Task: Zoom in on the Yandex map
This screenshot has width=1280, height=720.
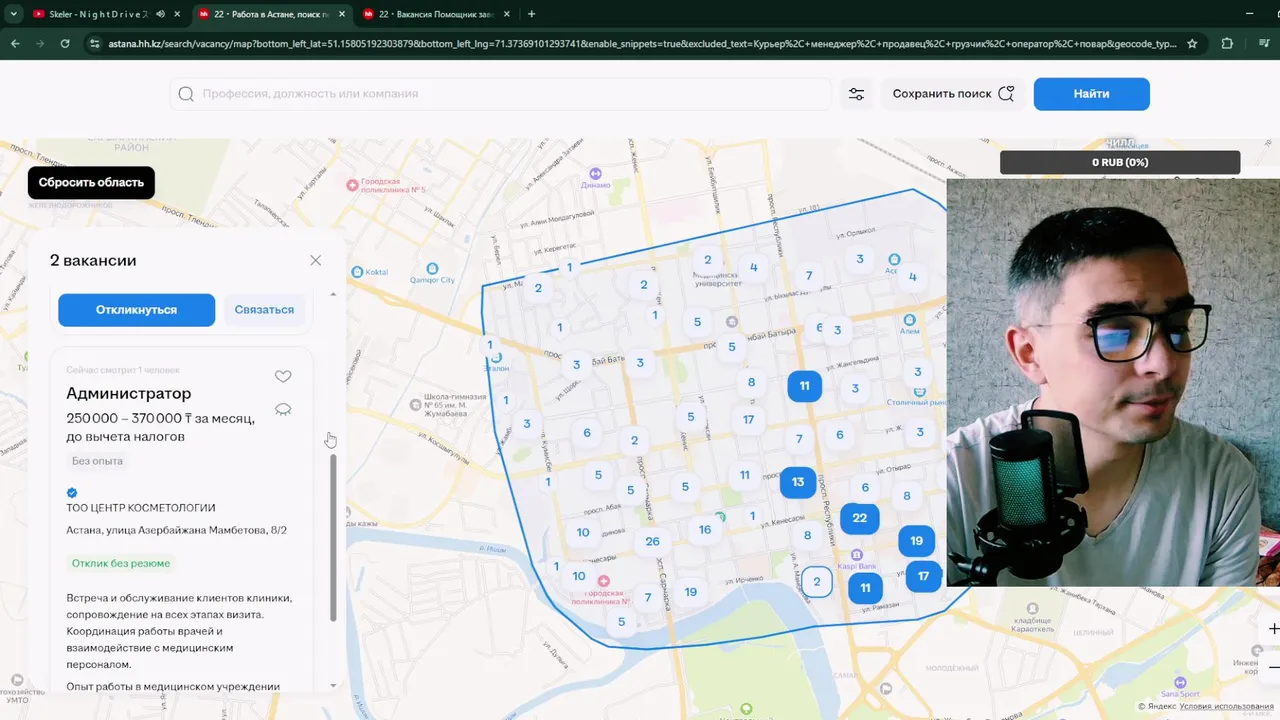Action: [x=1273, y=629]
